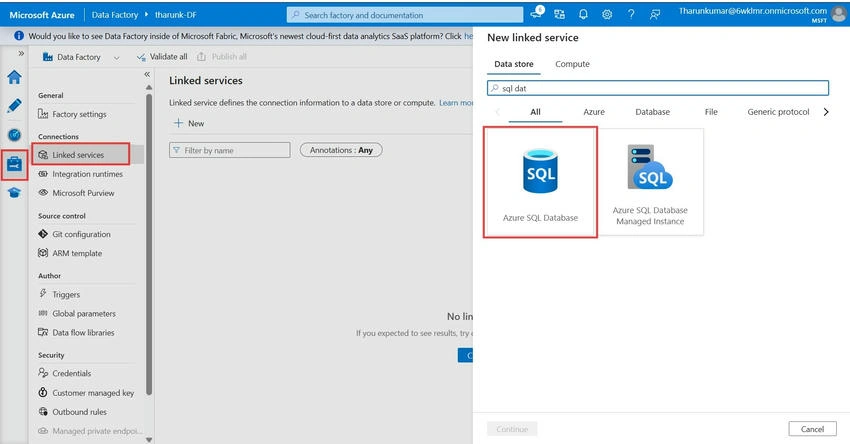The width and height of the screenshot is (850, 444).
Task: Click the Microsoft Azure logo text
Action: [x=42, y=15]
